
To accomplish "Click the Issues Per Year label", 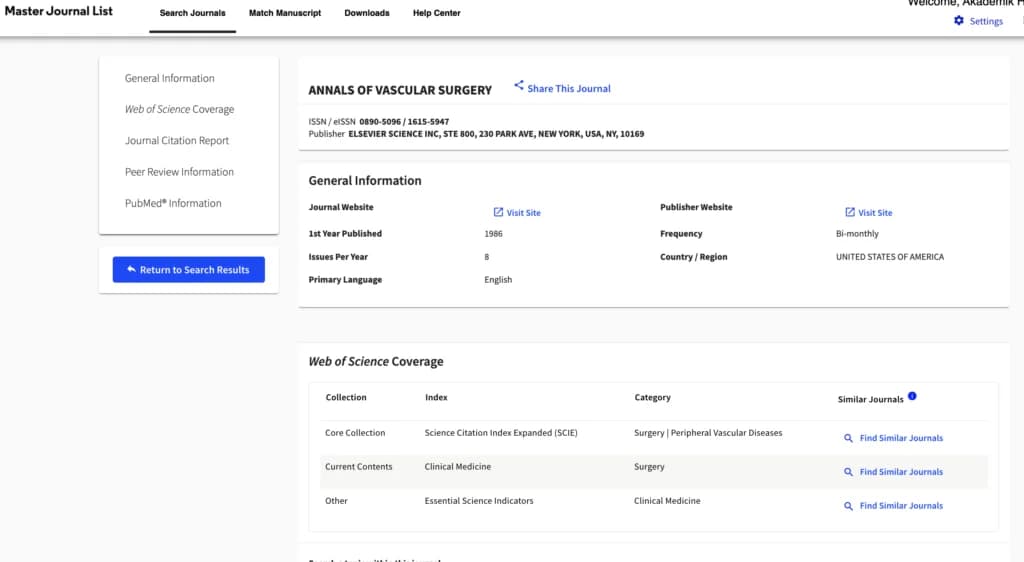I will 338,257.
